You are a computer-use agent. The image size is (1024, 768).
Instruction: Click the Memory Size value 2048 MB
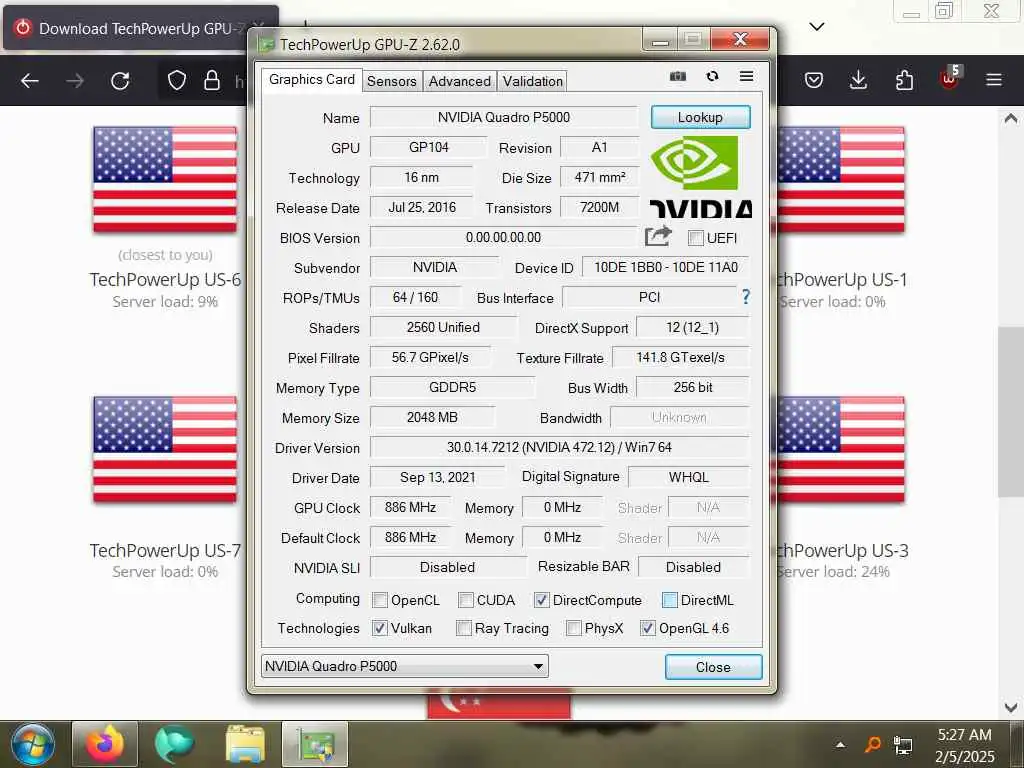pyautogui.click(x=432, y=417)
